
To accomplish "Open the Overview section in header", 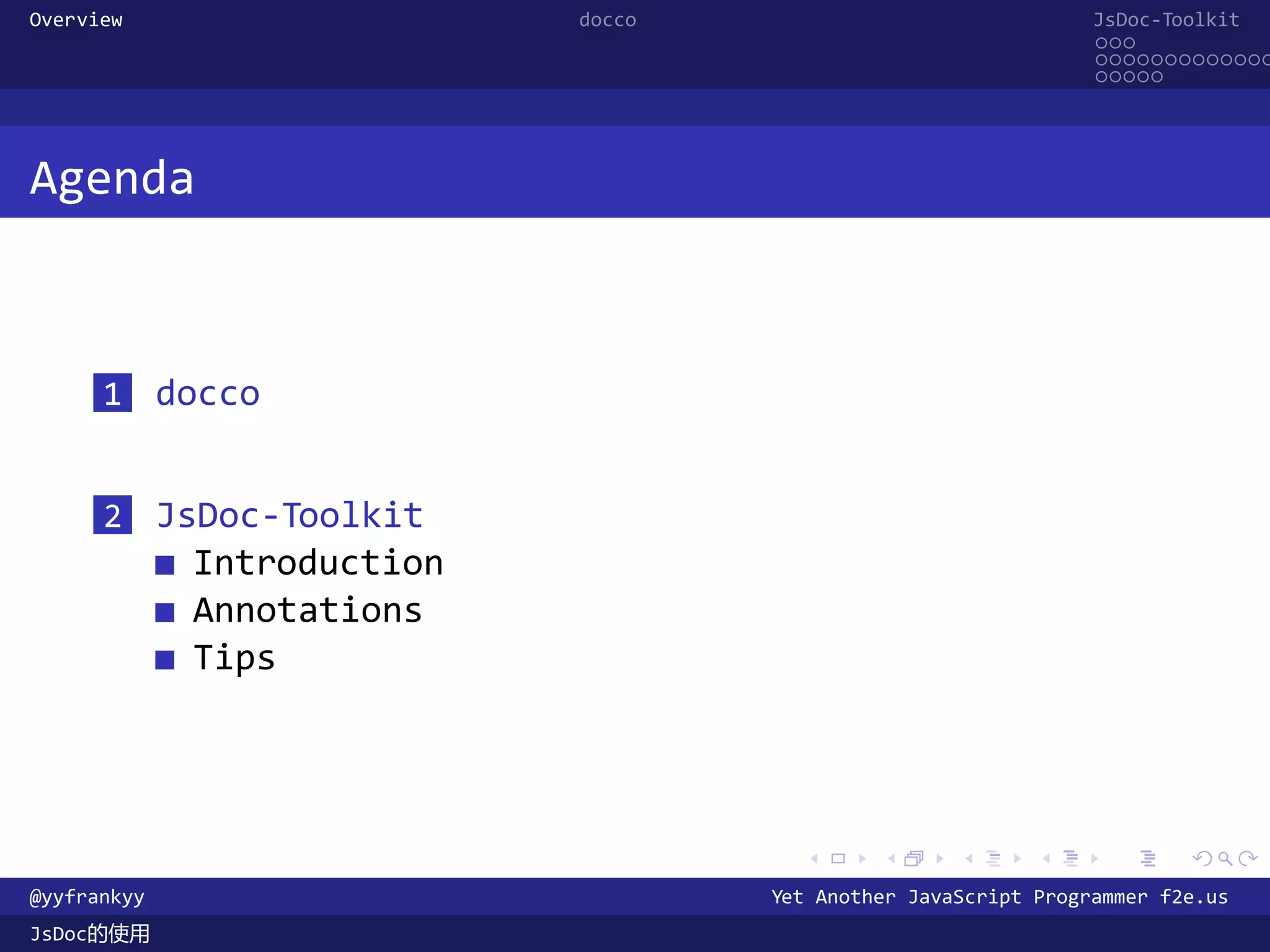I will 76,20.
